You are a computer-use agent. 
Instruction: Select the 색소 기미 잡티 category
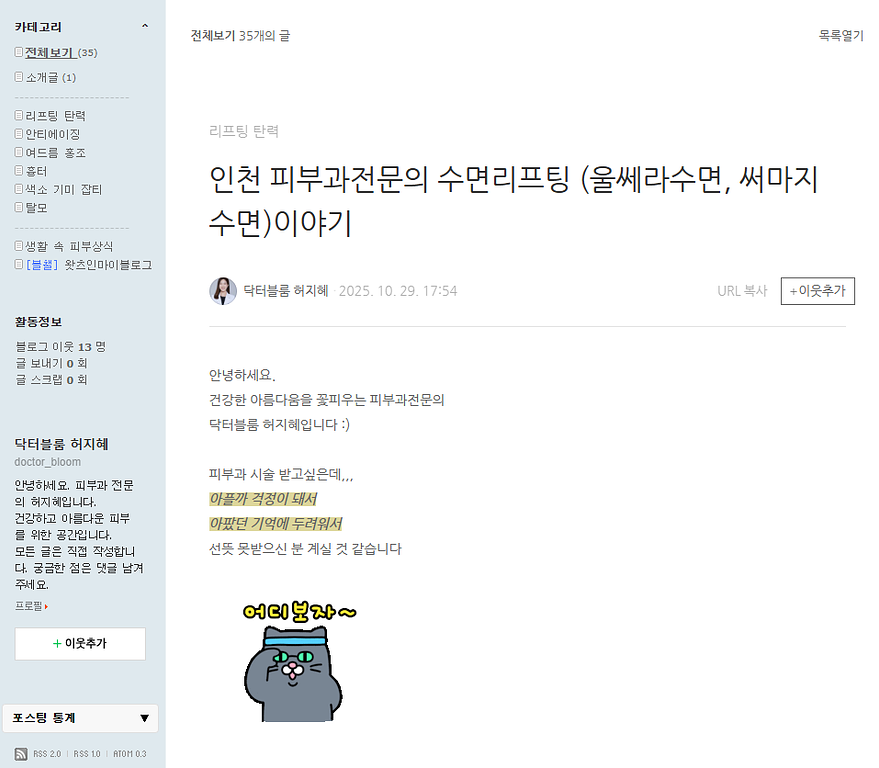63,189
